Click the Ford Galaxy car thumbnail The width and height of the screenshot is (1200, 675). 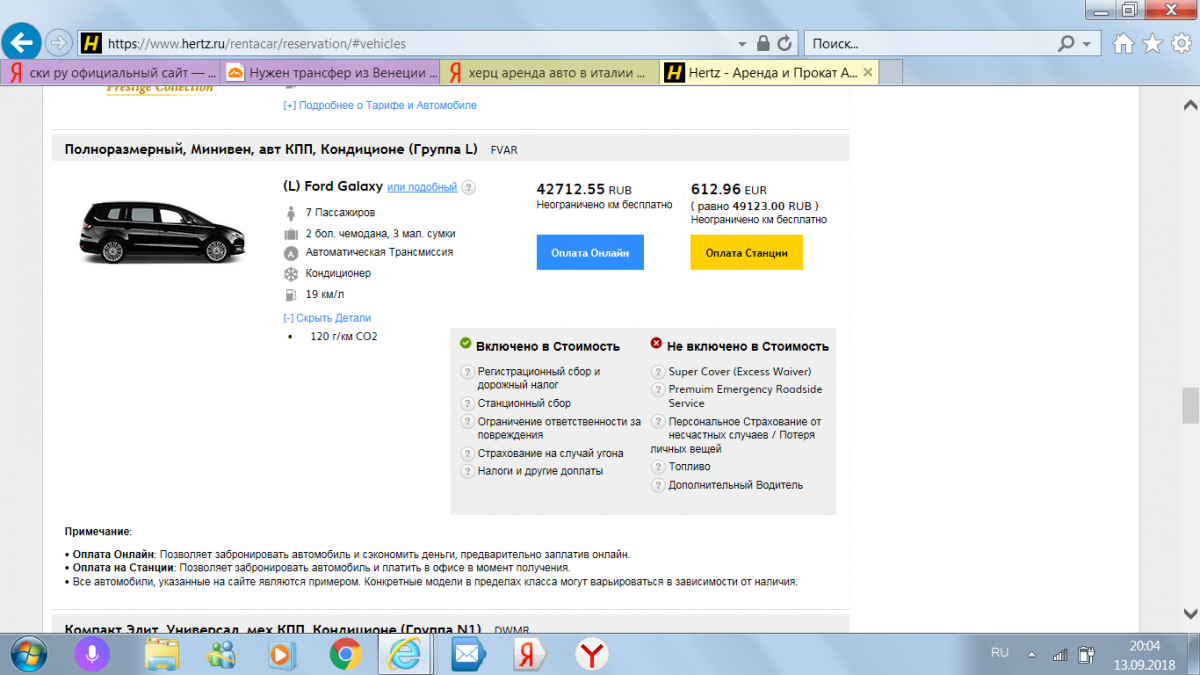coord(162,231)
